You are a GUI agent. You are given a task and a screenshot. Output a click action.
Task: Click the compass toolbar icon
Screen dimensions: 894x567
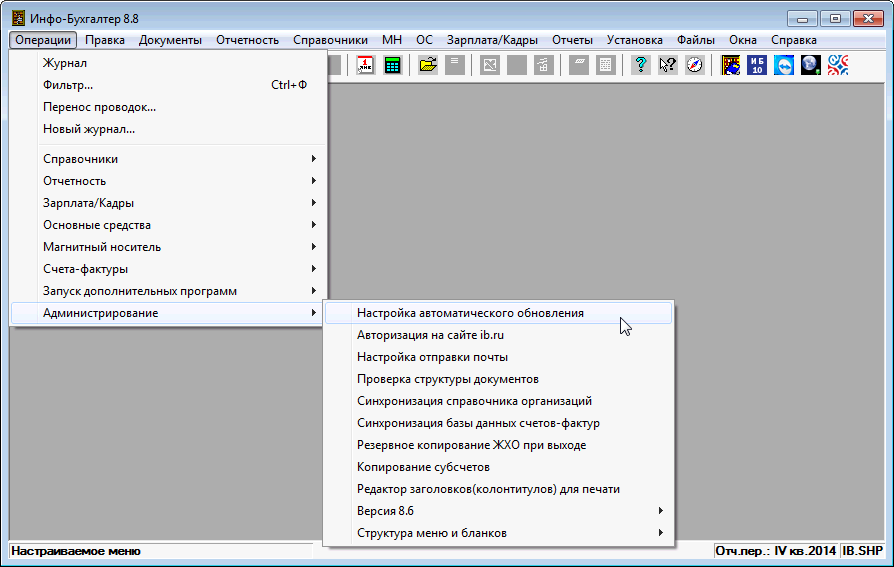[694, 65]
